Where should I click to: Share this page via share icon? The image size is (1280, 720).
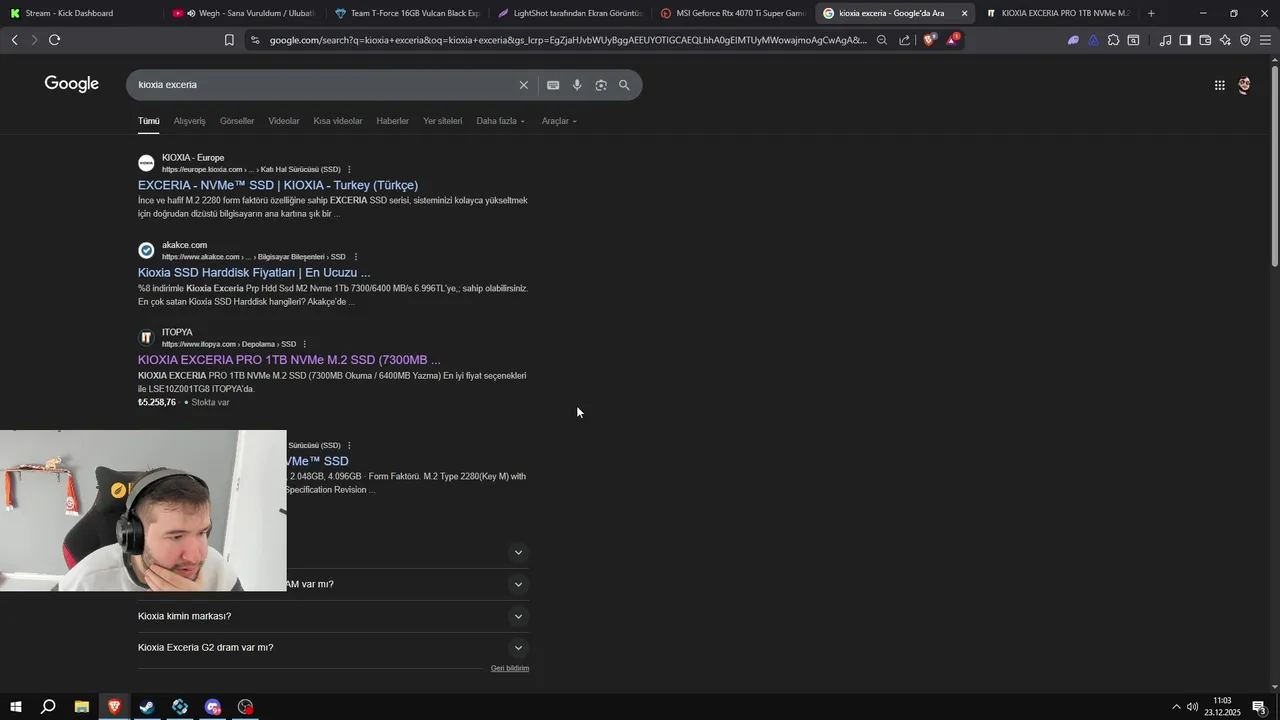pyautogui.click(x=905, y=40)
